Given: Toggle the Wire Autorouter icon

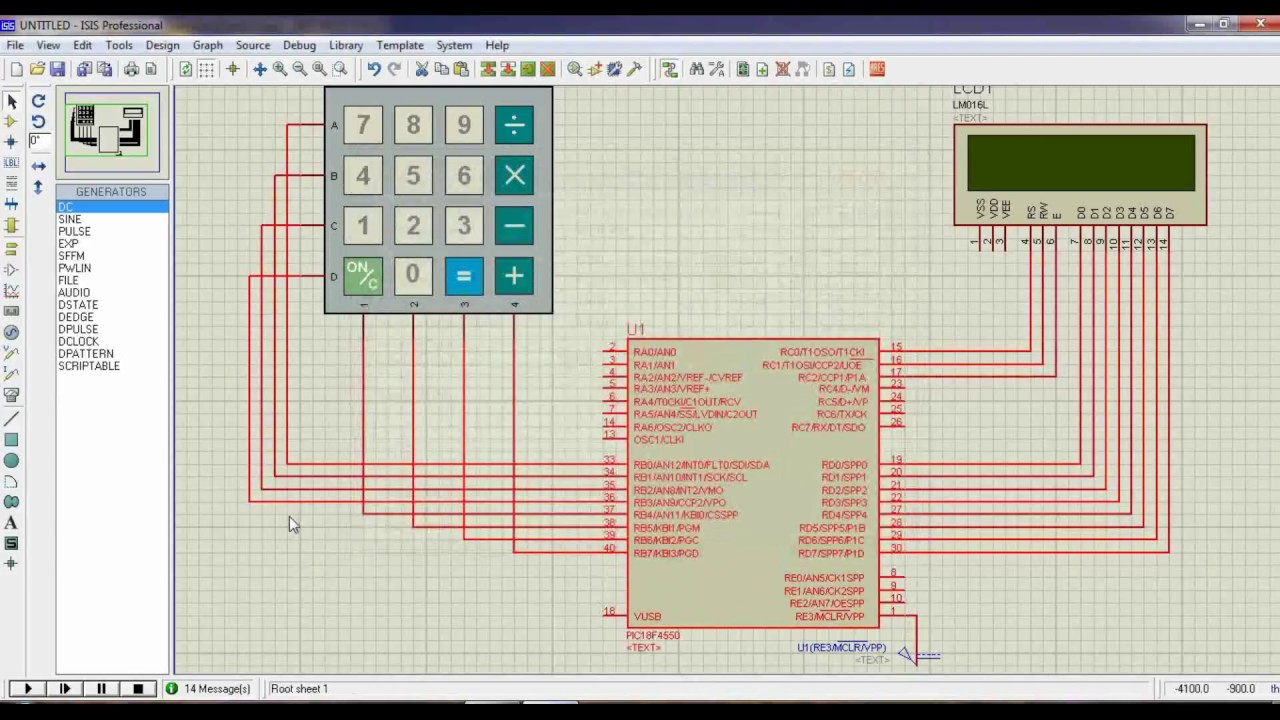Looking at the screenshot, I should click(x=669, y=69).
